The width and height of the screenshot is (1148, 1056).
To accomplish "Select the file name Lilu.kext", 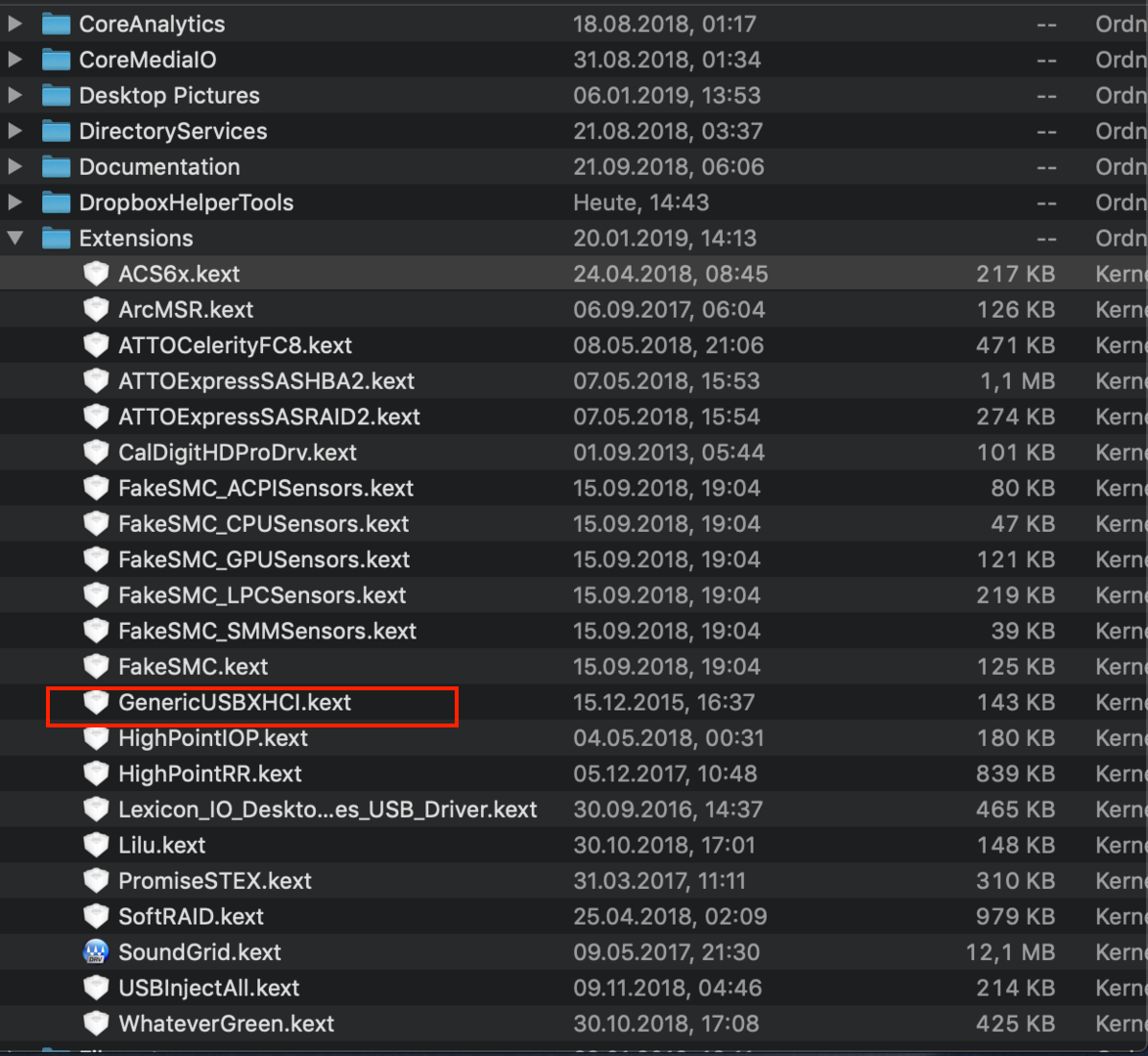I will pos(161,845).
